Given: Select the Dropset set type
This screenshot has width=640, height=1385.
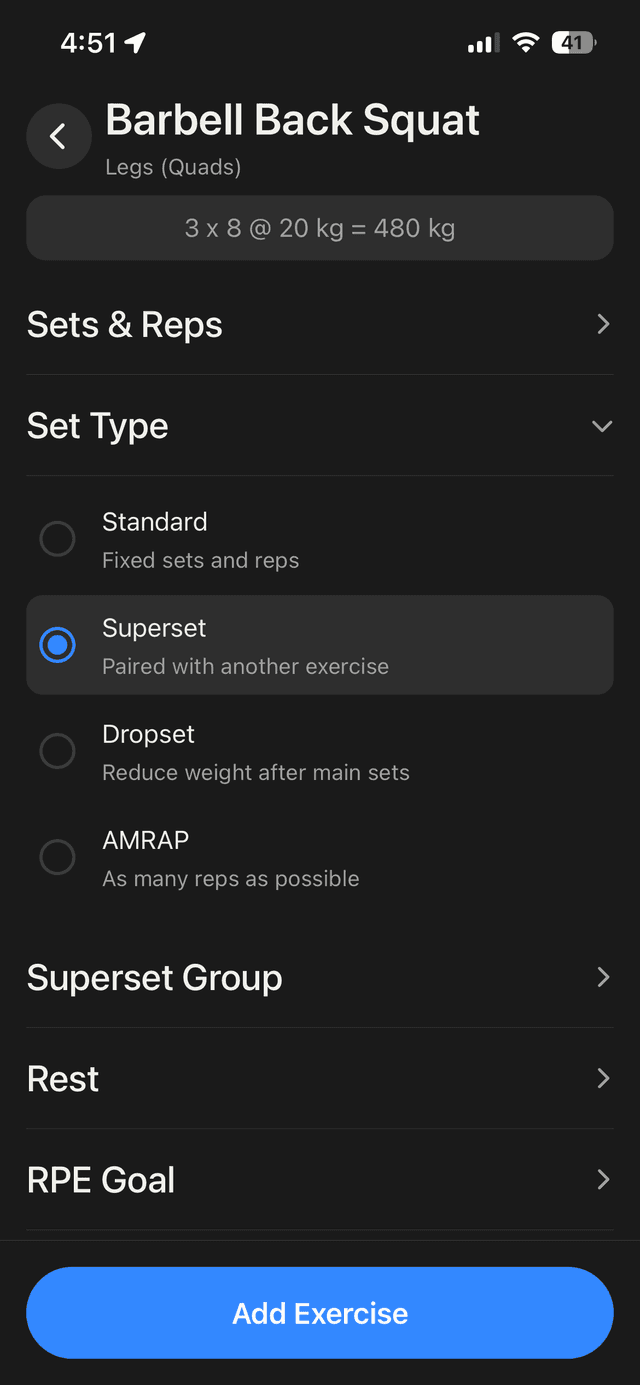Looking at the screenshot, I should (57, 751).
